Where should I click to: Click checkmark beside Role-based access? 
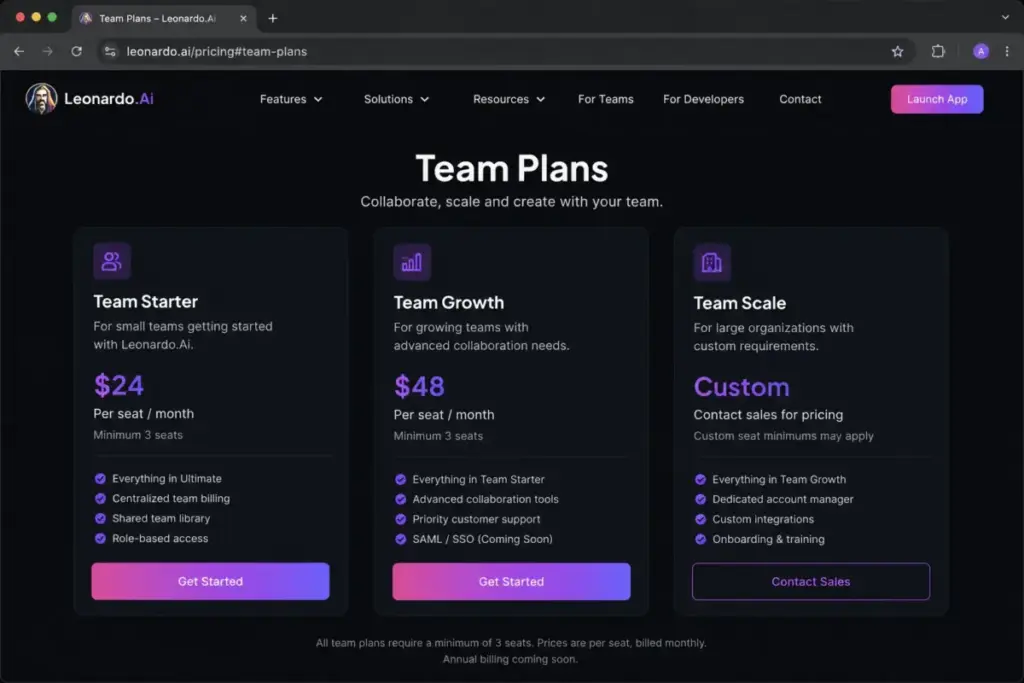(100, 539)
